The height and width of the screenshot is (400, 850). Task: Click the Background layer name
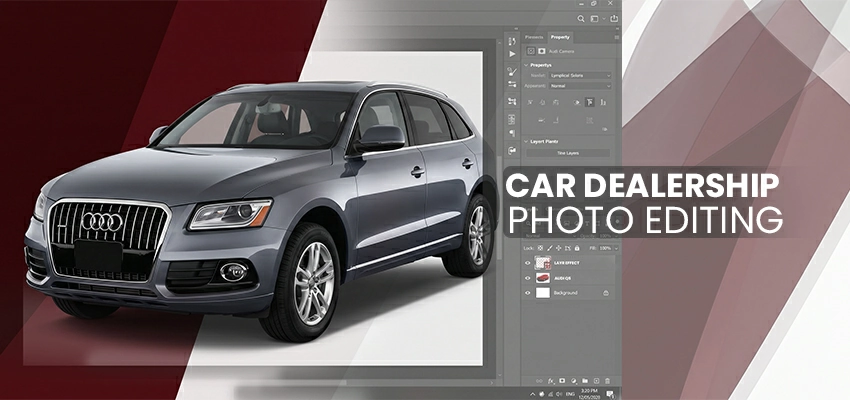(x=565, y=293)
